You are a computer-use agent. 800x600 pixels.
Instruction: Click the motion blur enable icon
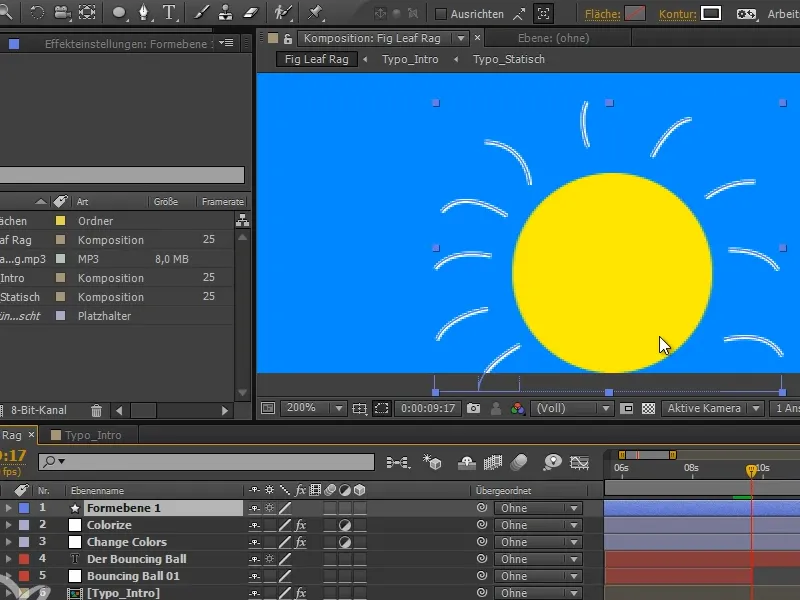pyautogui.click(x=519, y=462)
